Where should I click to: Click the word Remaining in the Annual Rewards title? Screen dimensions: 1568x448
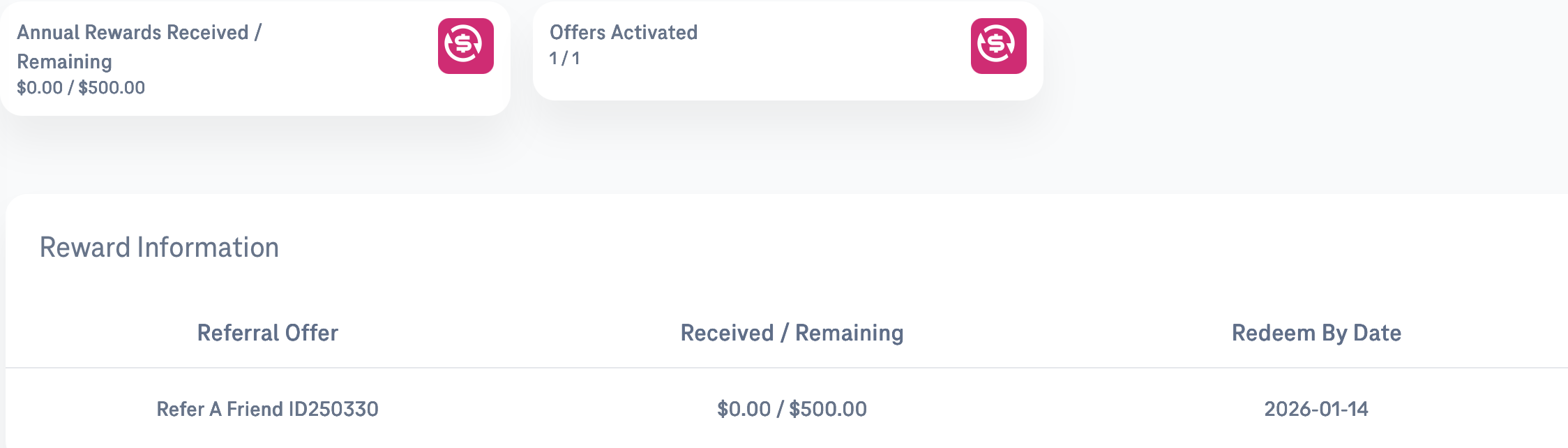[x=64, y=62]
